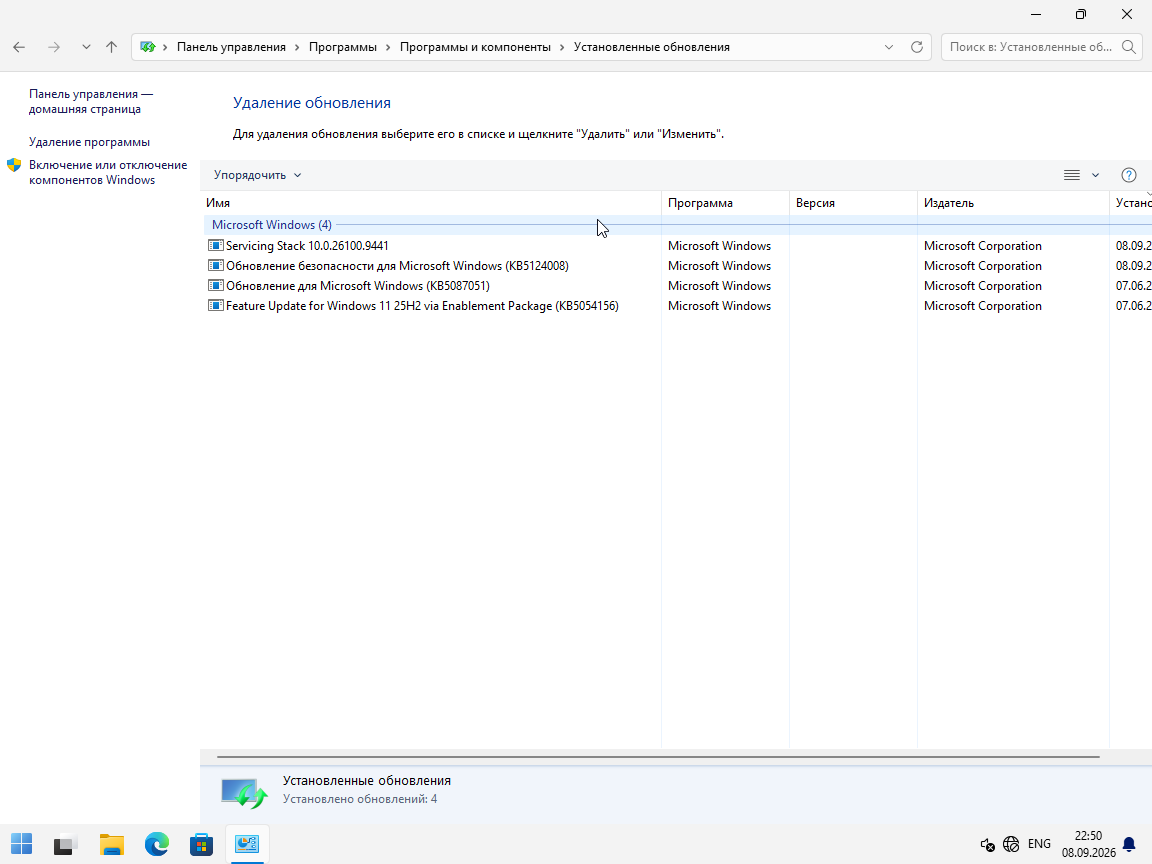Click 'Установлено обновлений: 4' status text

tap(360, 799)
